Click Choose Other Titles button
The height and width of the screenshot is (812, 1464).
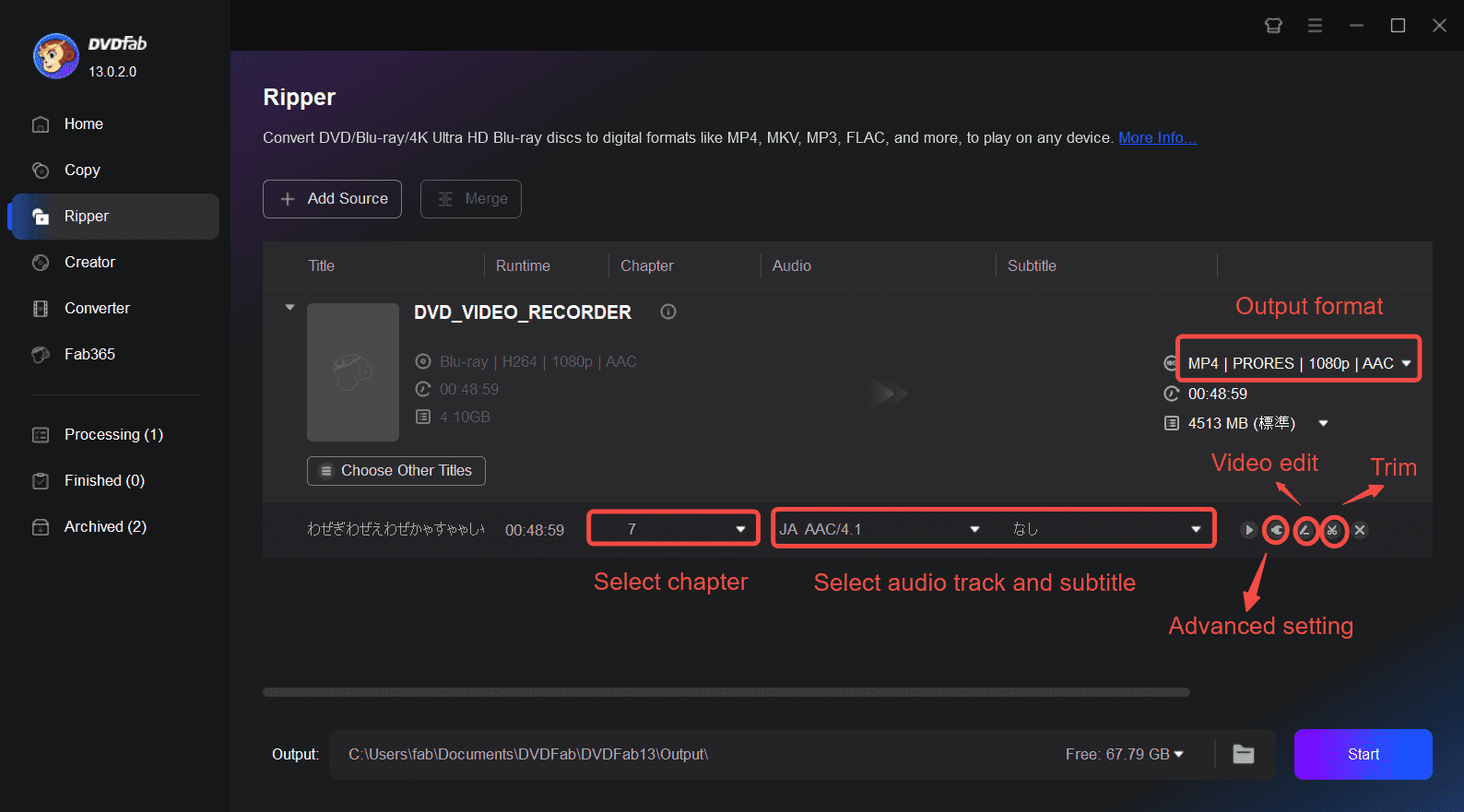396,470
